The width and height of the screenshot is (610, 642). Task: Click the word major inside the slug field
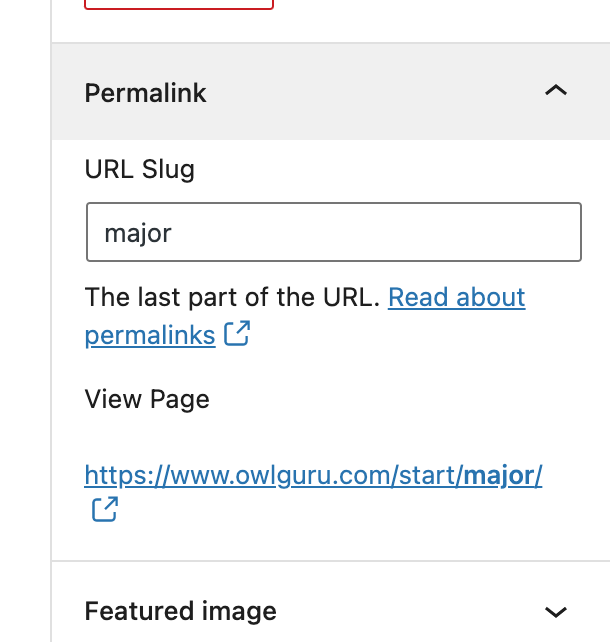[138, 234]
